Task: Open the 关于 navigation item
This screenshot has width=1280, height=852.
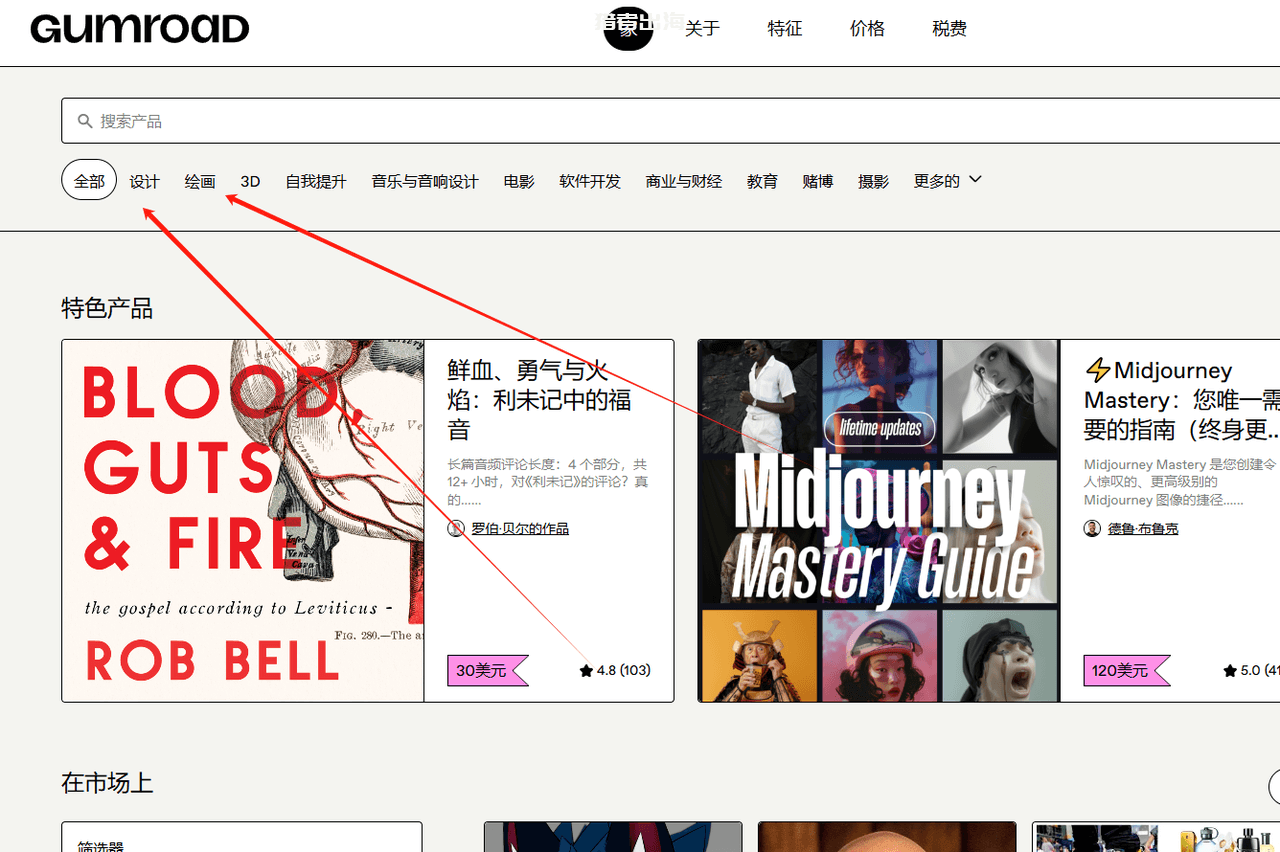Action: click(702, 29)
